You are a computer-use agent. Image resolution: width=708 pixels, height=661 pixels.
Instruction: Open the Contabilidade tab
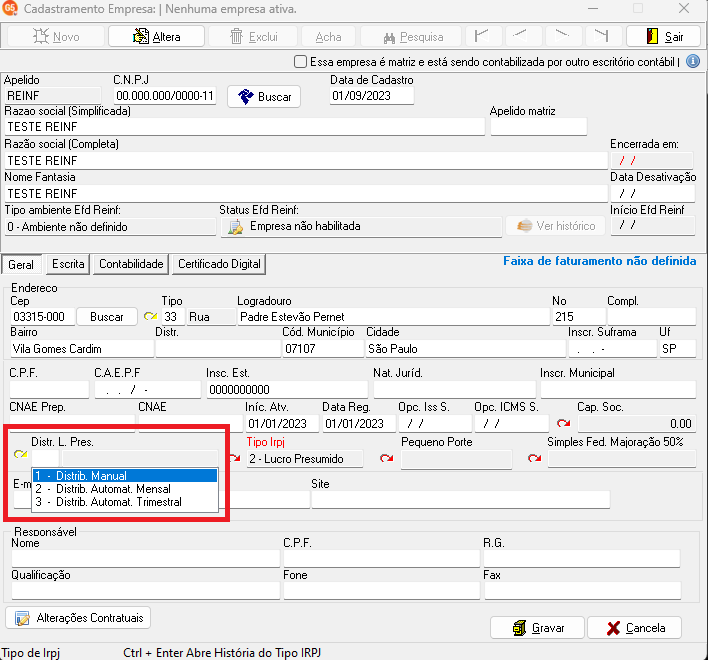[x=131, y=264]
